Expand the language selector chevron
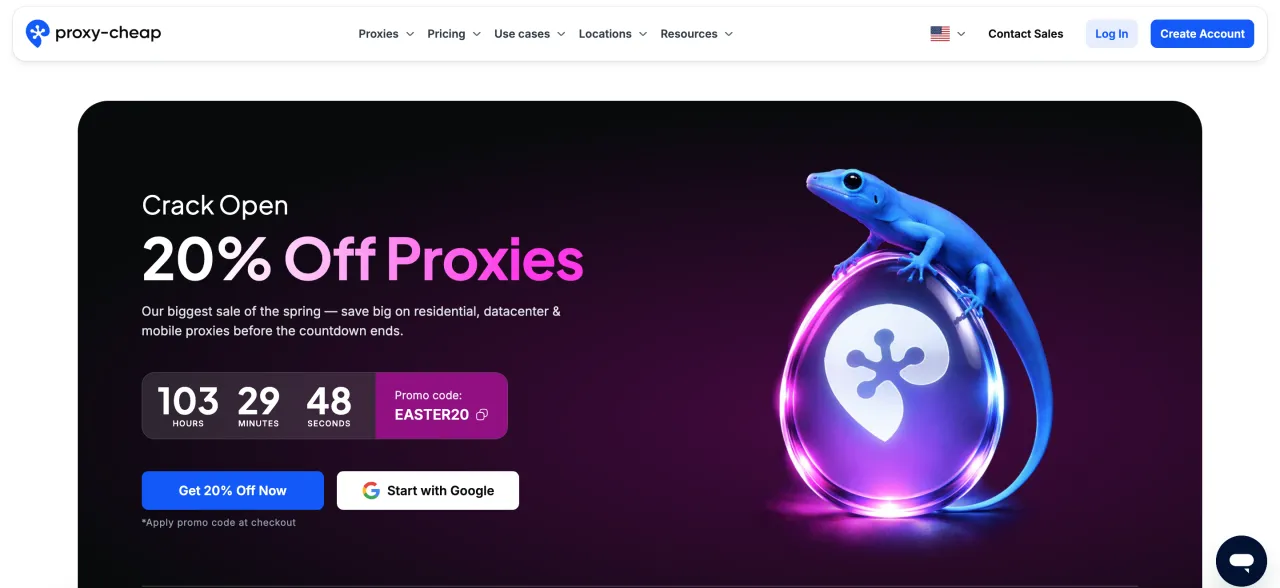Viewport: 1280px width, 588px height. click(961, 34)
